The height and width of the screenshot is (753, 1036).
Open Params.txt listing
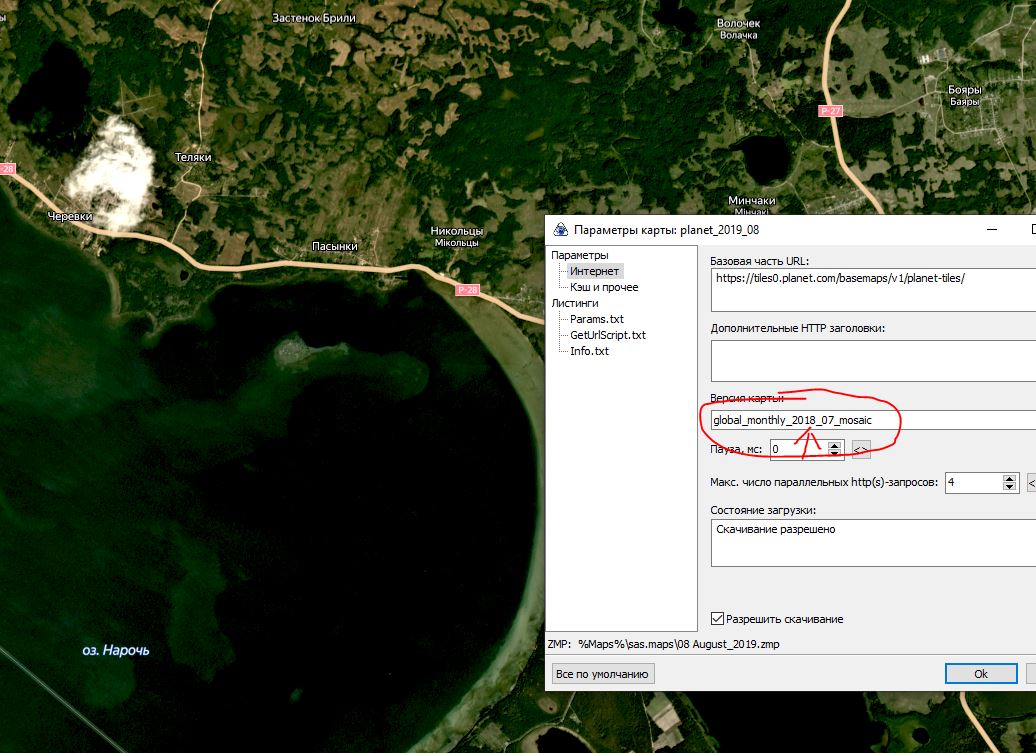point(596,319)
